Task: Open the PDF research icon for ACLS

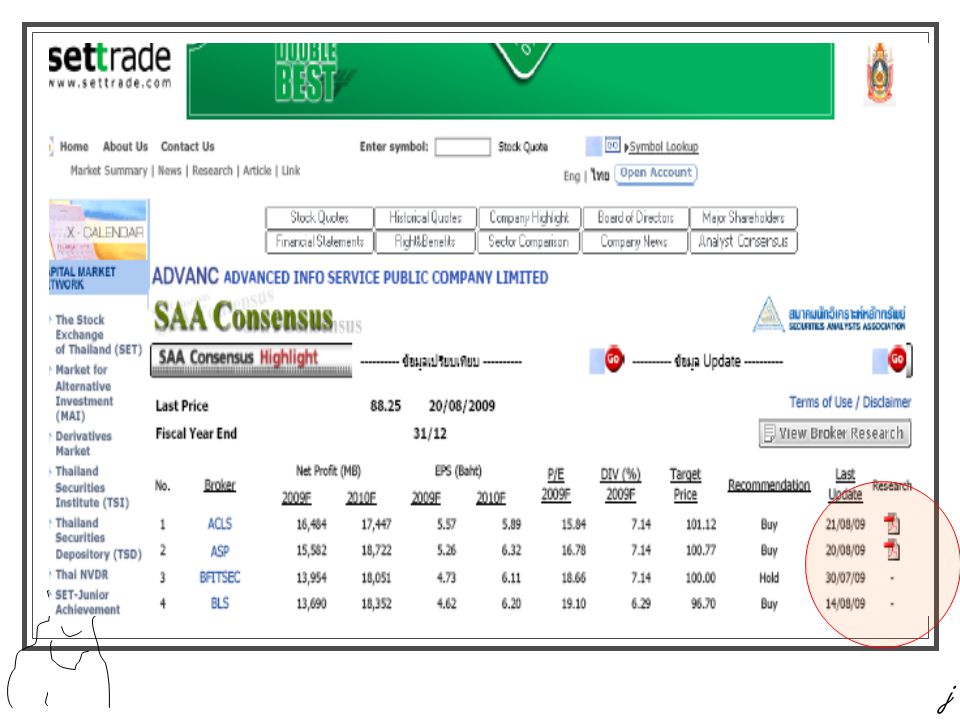Action: pos(891,523)
